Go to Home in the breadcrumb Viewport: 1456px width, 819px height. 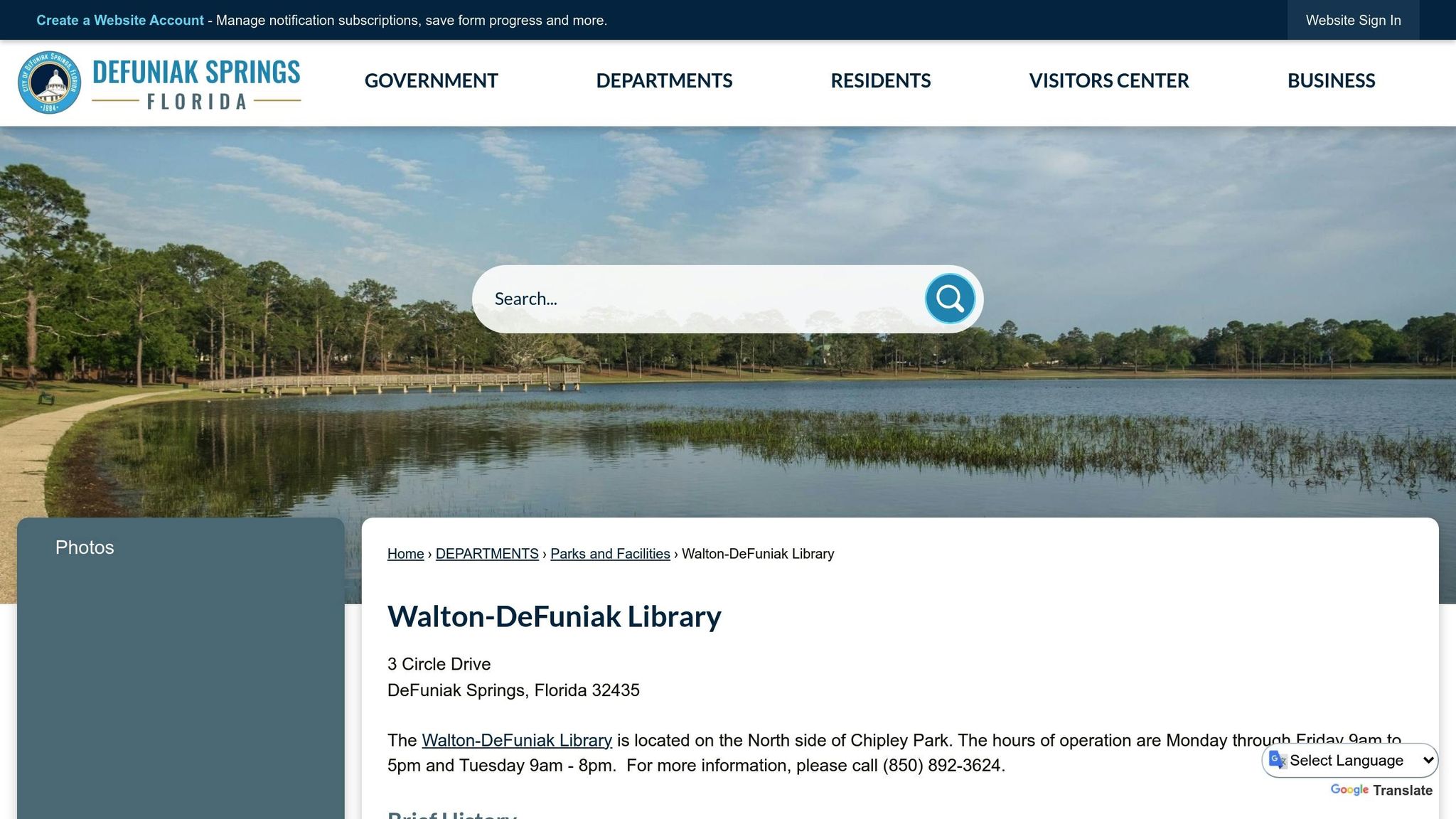(405, 554)
